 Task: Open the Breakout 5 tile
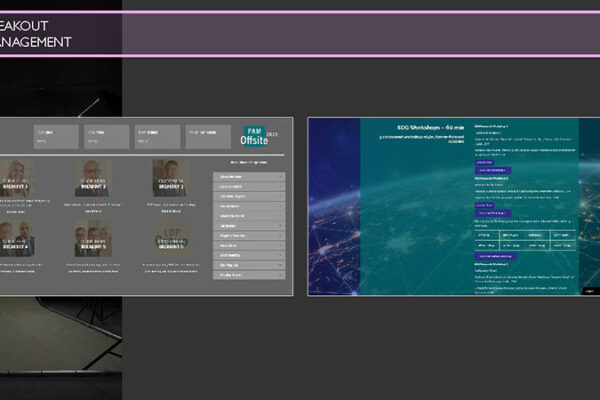point(93,239)
